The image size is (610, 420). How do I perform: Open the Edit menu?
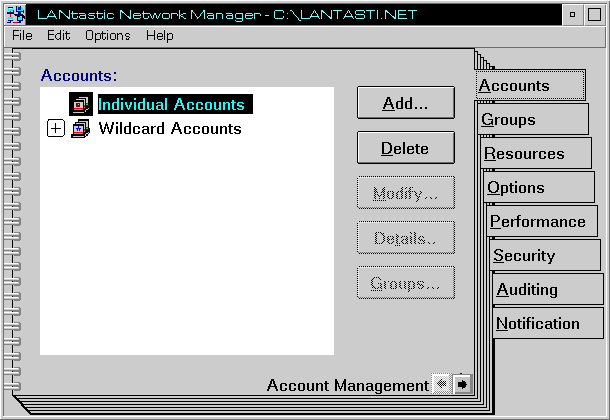[58, 36]
